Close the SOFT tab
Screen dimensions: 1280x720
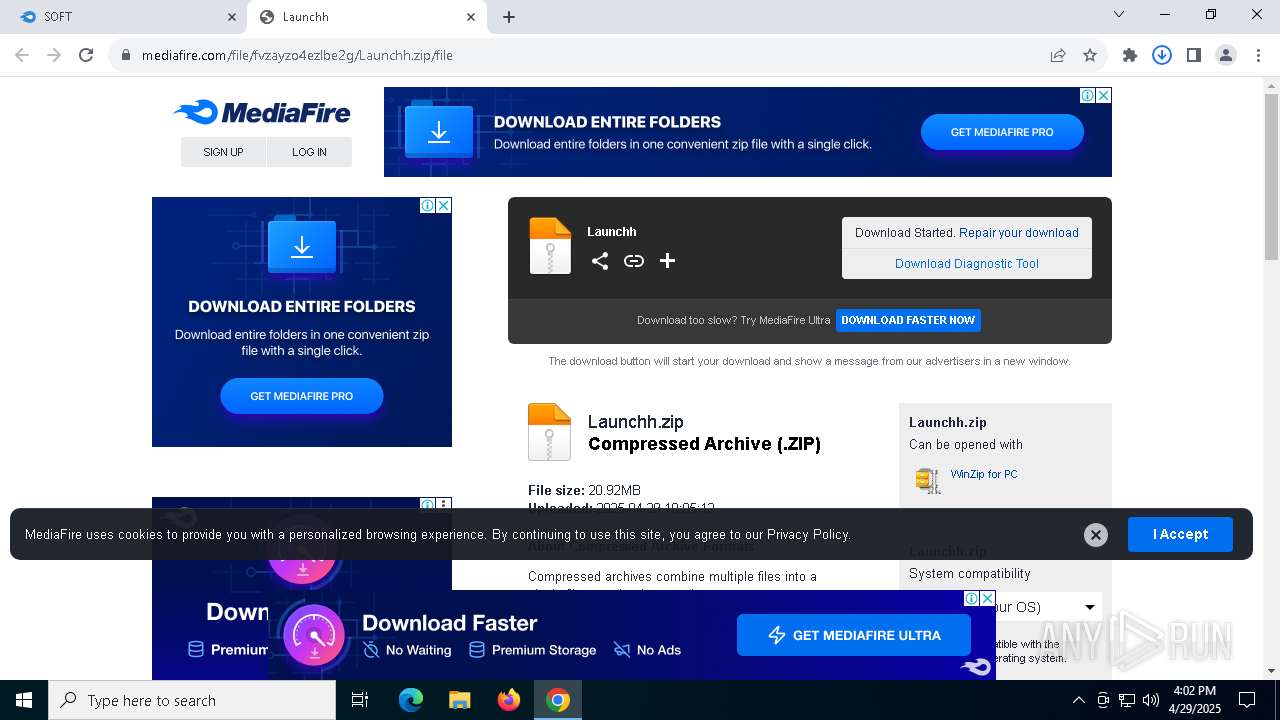pos(232,17)
